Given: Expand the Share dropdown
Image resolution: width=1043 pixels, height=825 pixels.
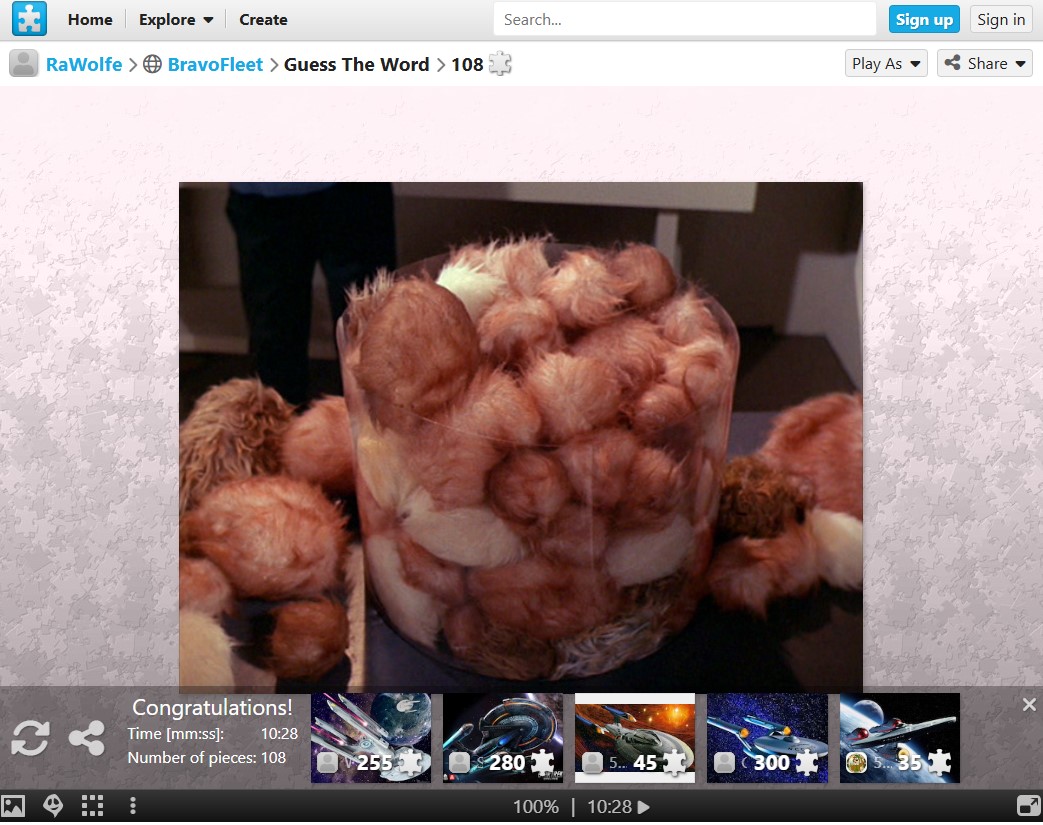Looking at the screenshot, I should (x=985, y=63).
